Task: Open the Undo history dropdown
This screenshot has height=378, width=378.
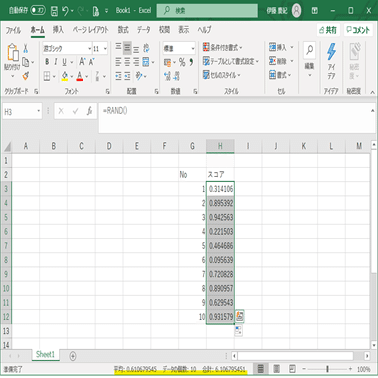Action: coord(72,11)
